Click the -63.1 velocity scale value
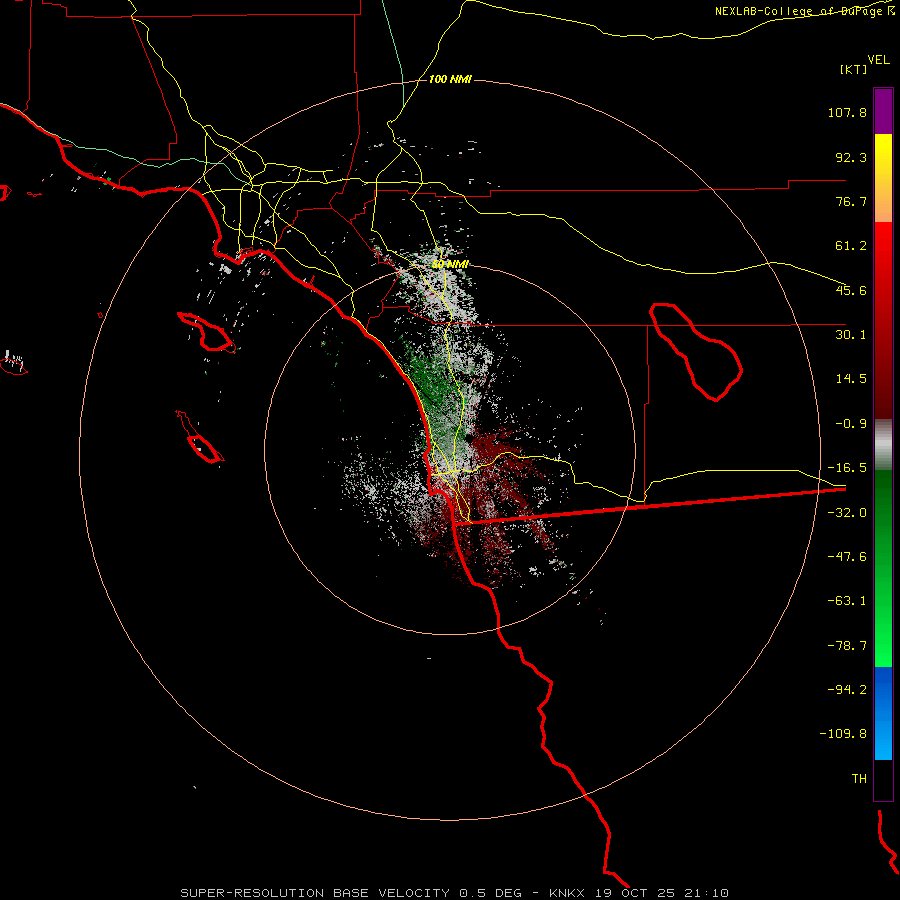Image resolution: width=900 pixels, height=900 pixels. (x=847, y=601)
